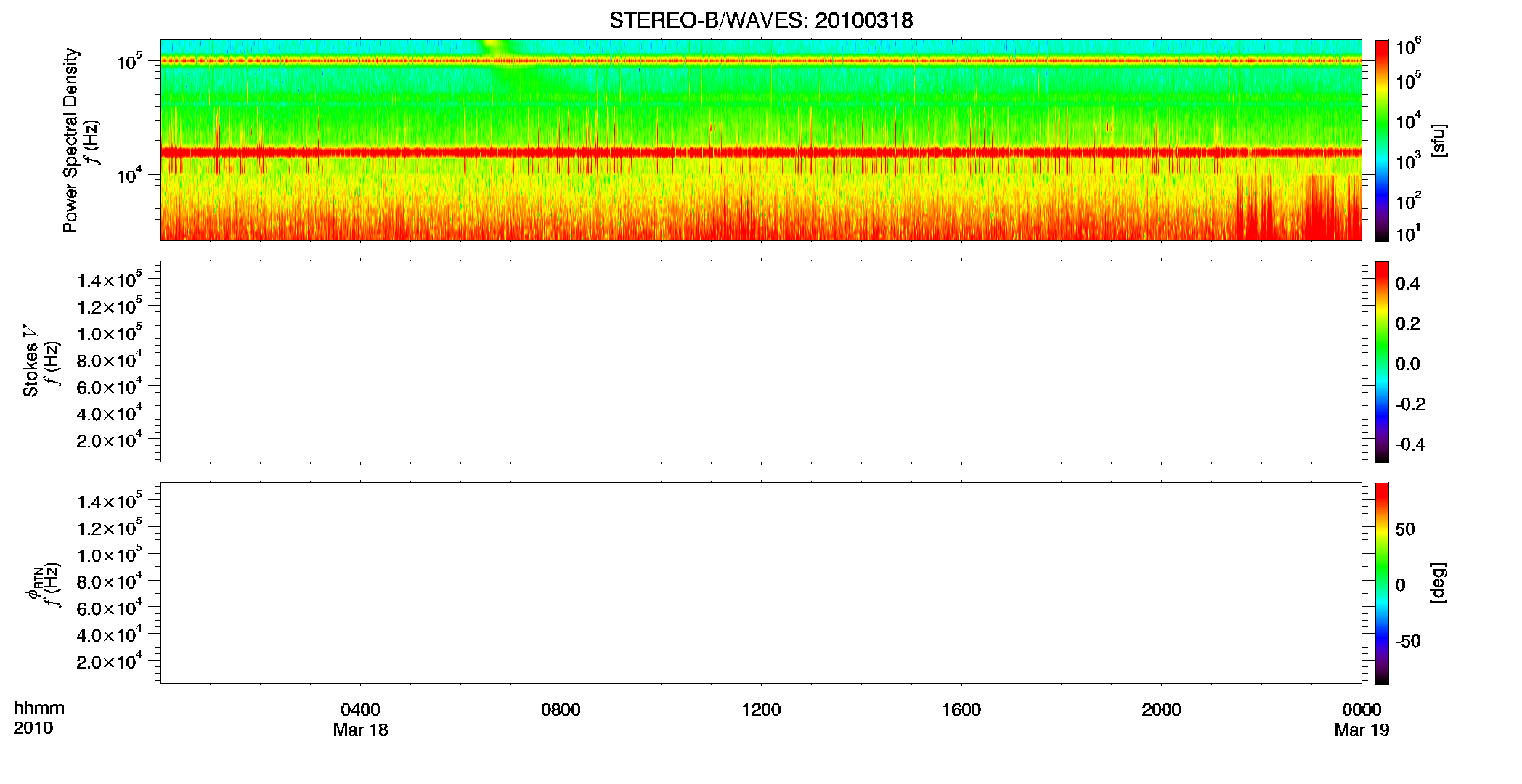The height and width of the screenshot is (784, 1522).
Task: Click the bright red band near 16 kHz
Action: 760,152
